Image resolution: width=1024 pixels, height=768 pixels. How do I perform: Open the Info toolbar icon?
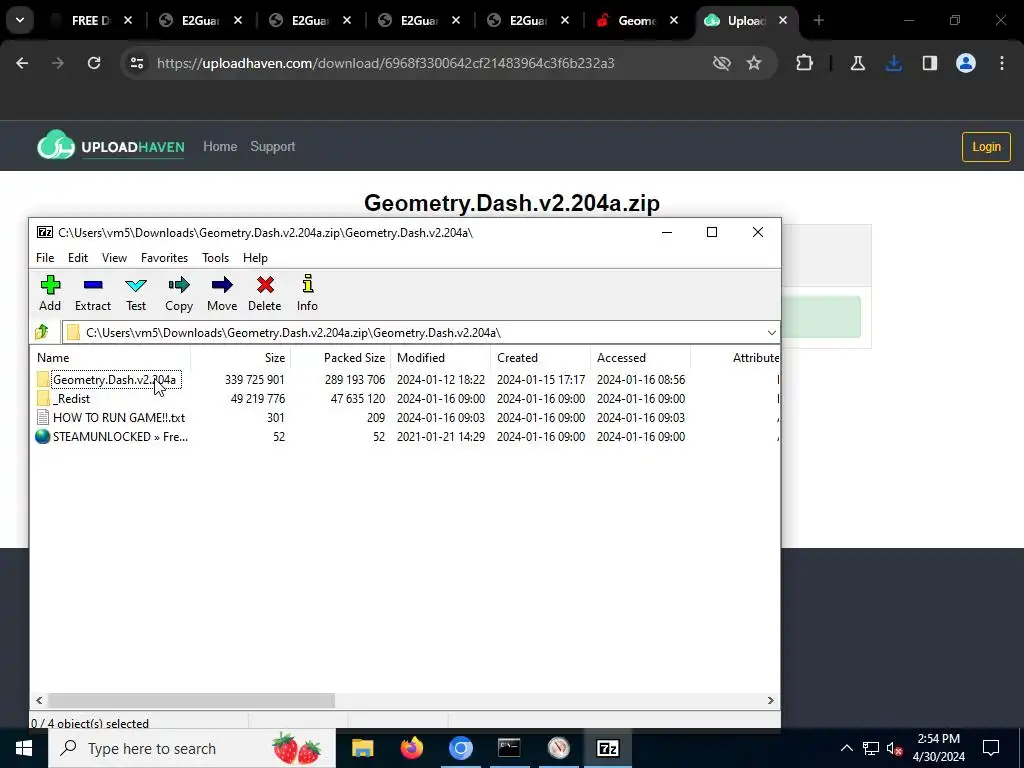(x=308, y=284)
